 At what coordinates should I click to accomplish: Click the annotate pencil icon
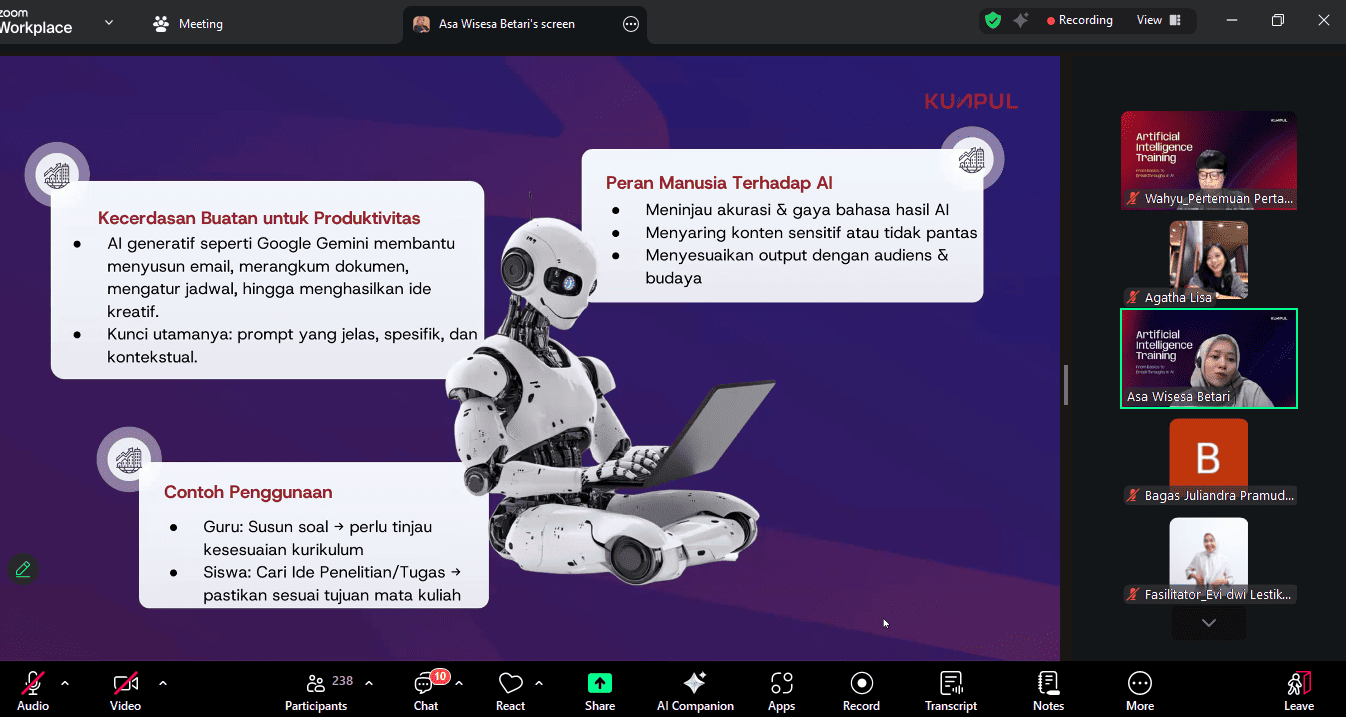(x=23, y=569)
